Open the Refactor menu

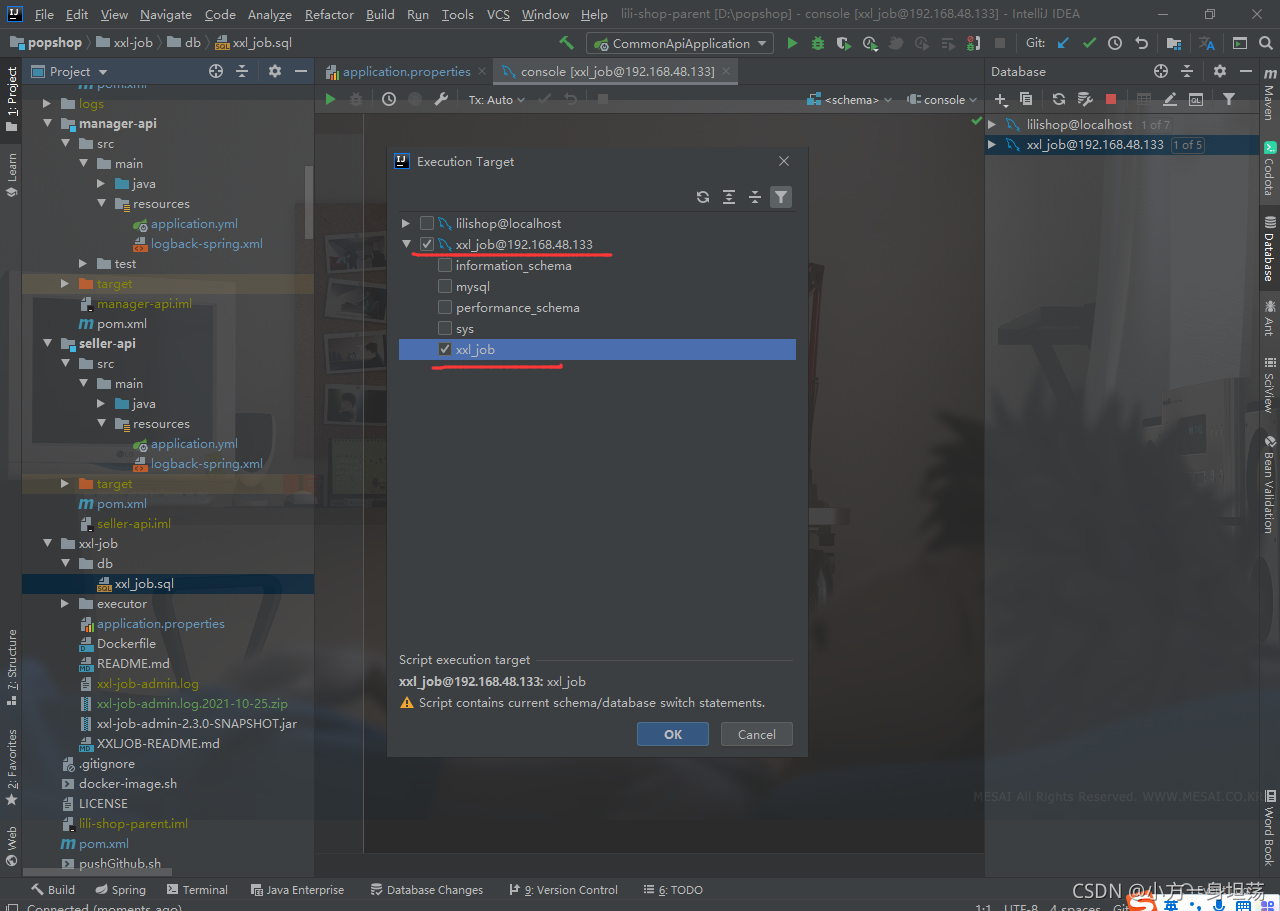(329, 14)
